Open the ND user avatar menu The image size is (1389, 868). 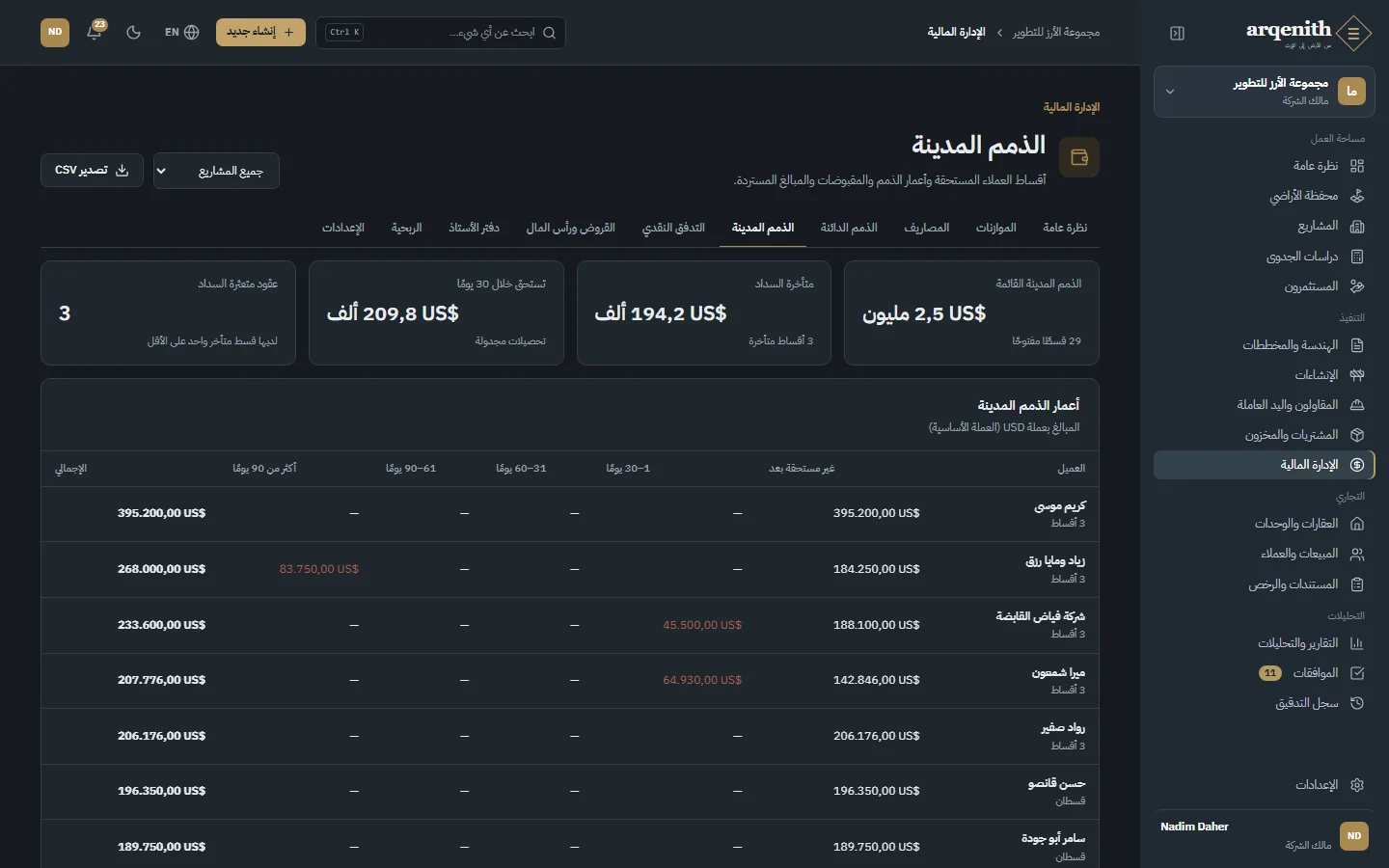pyautogui.click(x=55, y=32)
